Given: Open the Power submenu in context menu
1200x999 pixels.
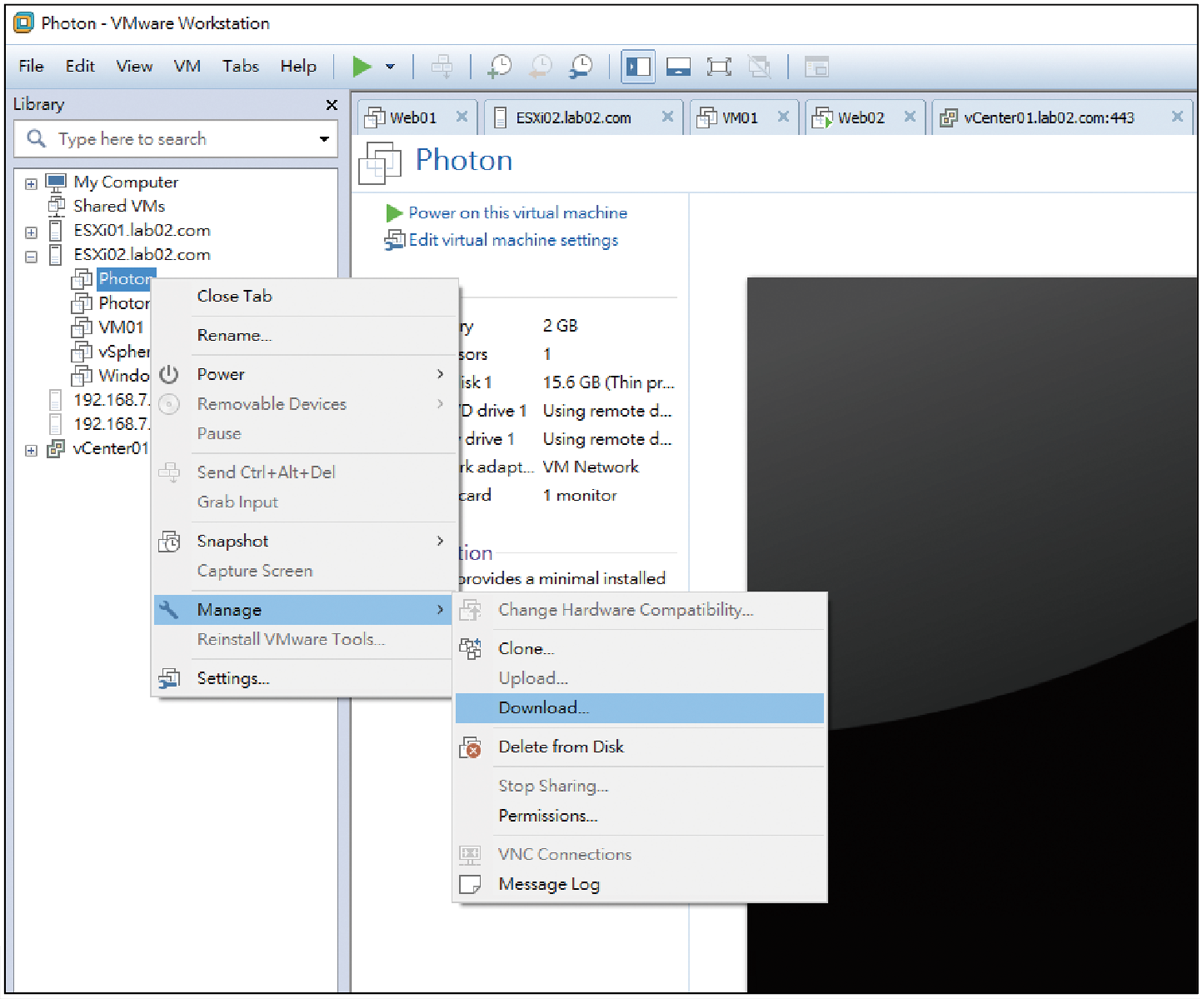Looking at the screenshot, I should [305, 375].
